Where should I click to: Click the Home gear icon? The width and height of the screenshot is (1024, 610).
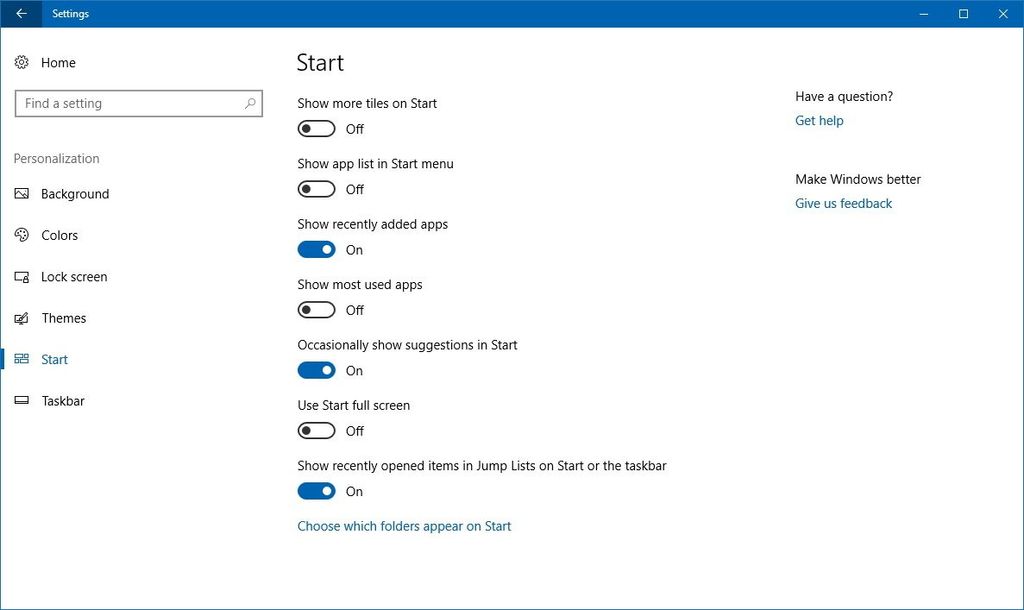point(22,62)
